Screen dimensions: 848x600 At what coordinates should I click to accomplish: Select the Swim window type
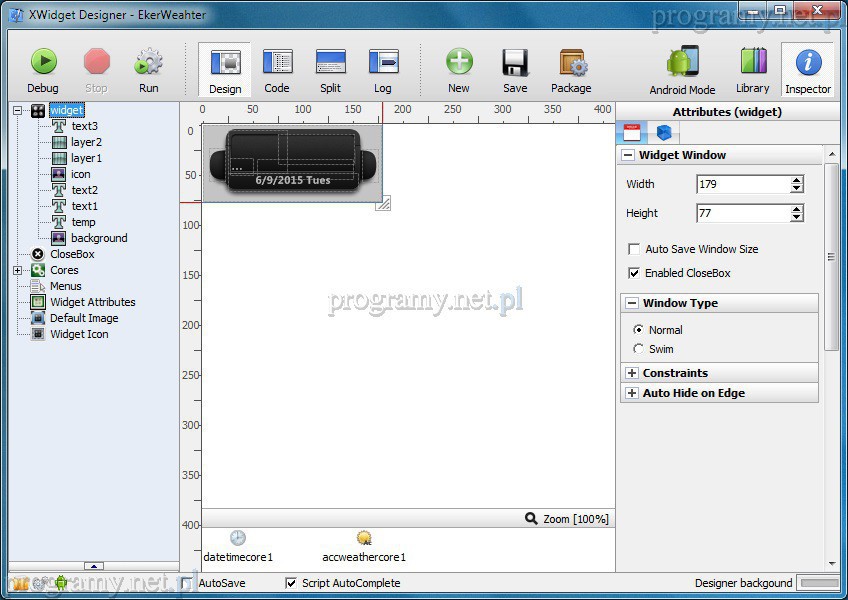point(639,349)
